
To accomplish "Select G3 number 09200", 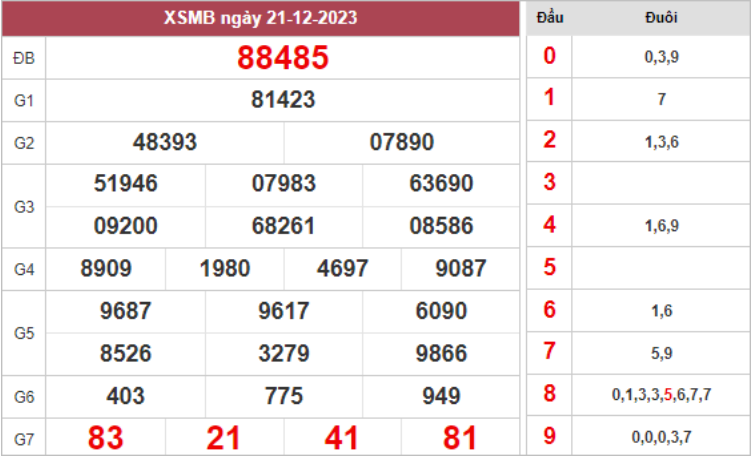I will (x=126, y=226).
